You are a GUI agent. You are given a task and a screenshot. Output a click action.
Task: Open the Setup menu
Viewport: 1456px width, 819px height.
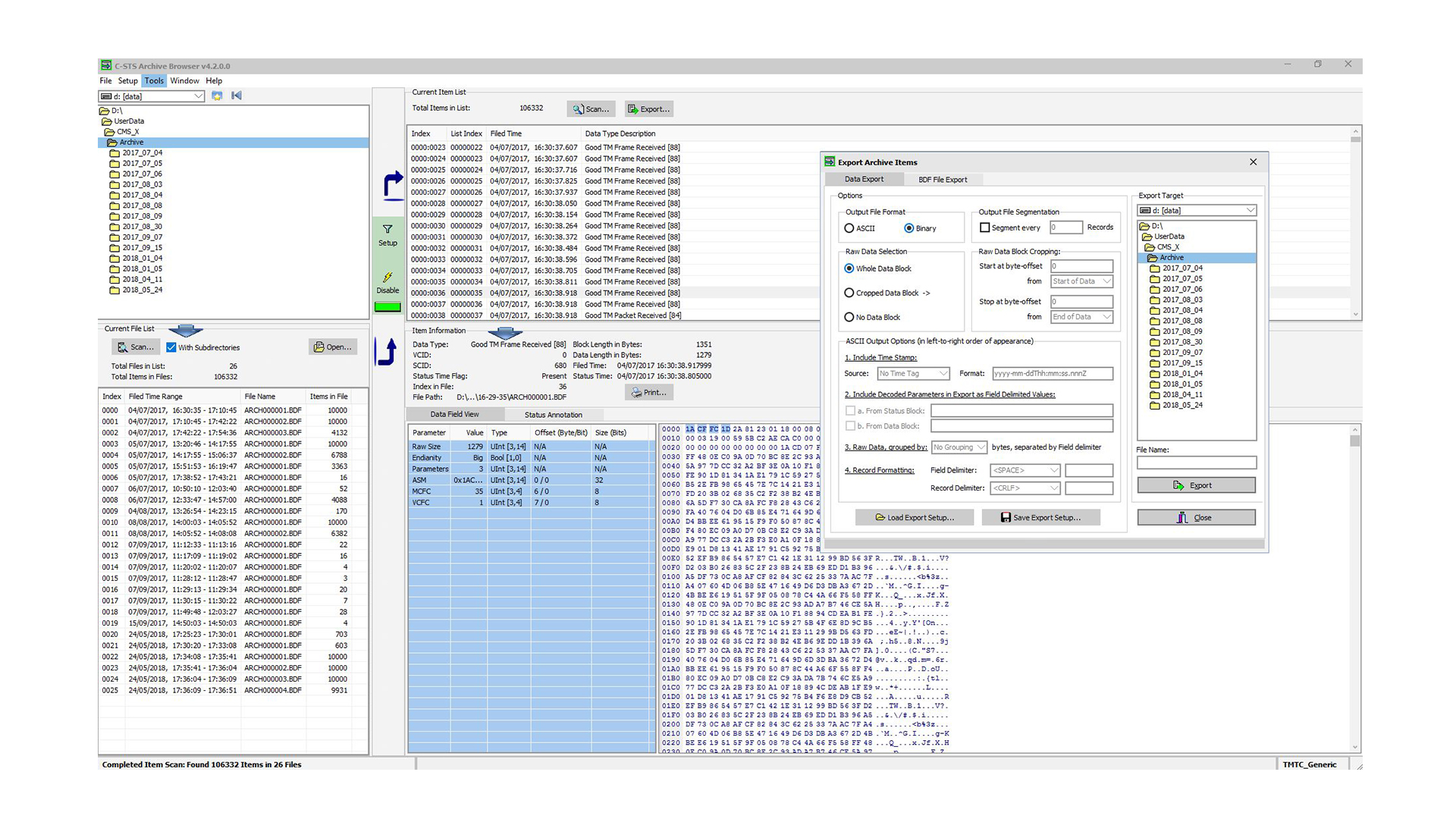click(127, 80)
